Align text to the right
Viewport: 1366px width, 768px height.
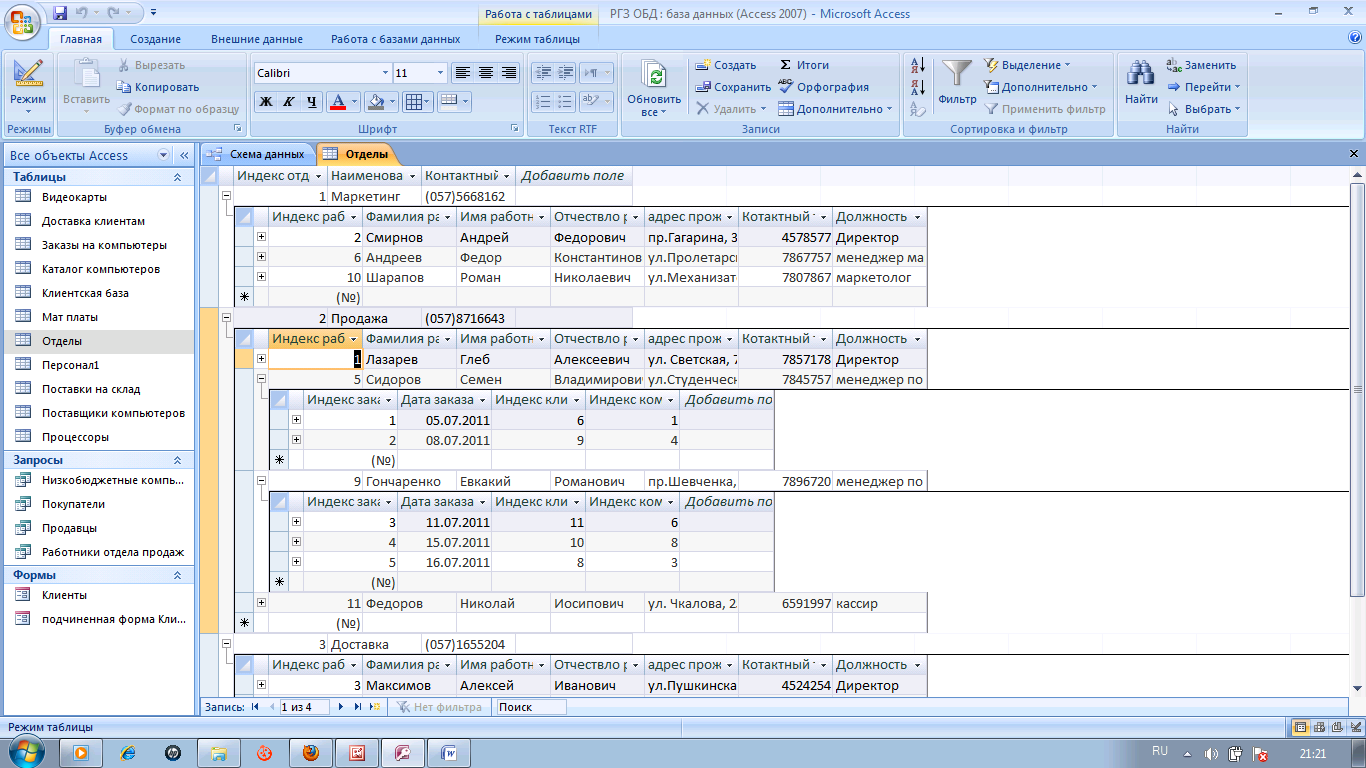pyautogui.click(x=509, y=73)
